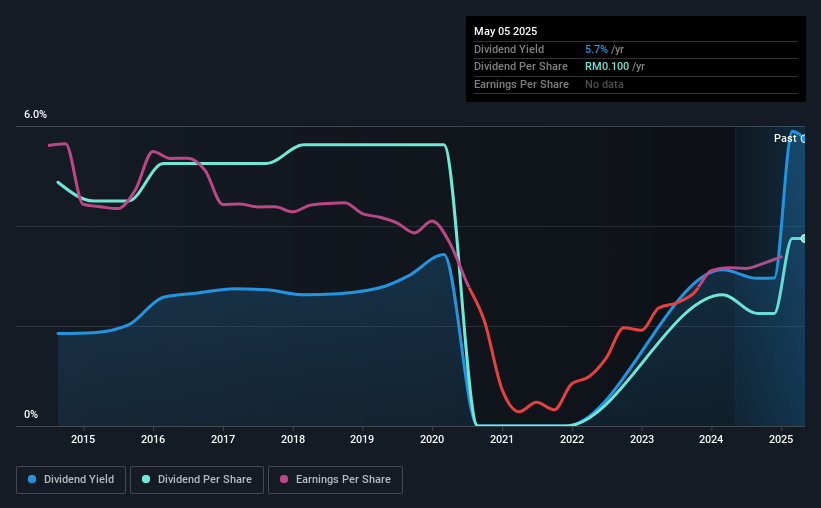Viewport: 821px width, 508px height.
Task: Click the 'Past' label on chart
Action: 785,138
